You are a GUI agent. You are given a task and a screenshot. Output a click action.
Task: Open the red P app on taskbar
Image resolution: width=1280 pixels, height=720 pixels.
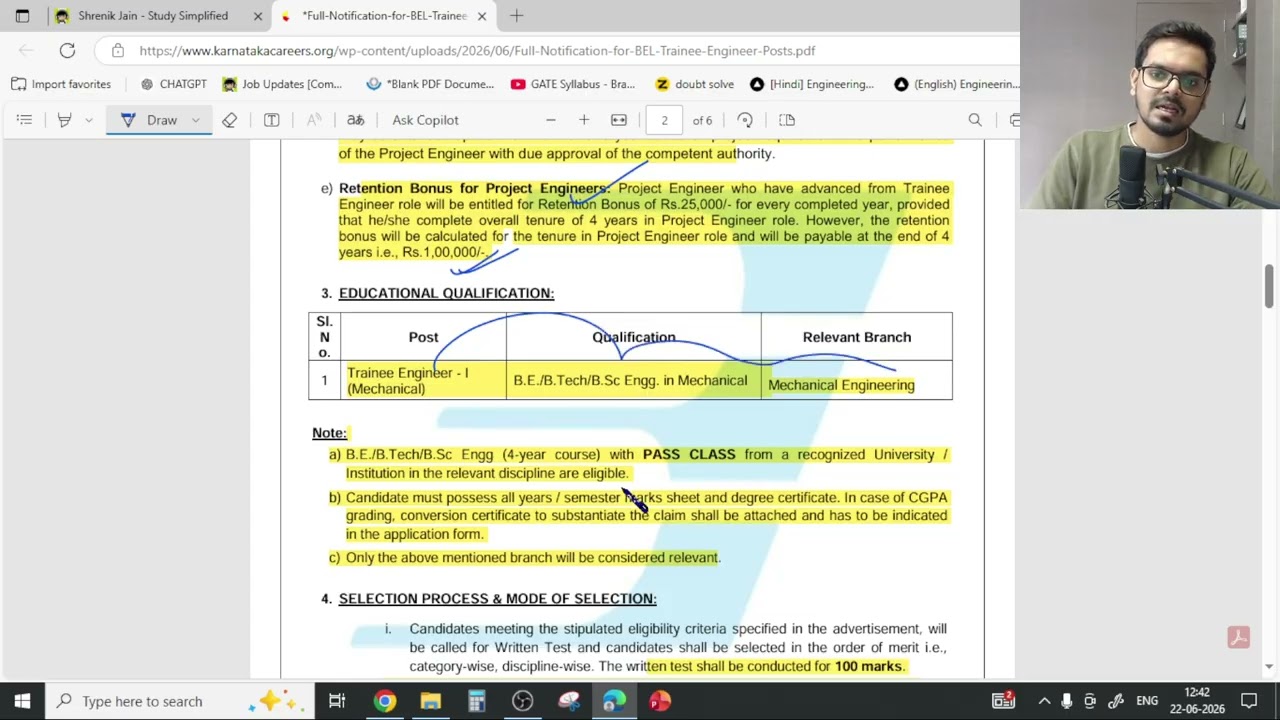click(660, 701)
